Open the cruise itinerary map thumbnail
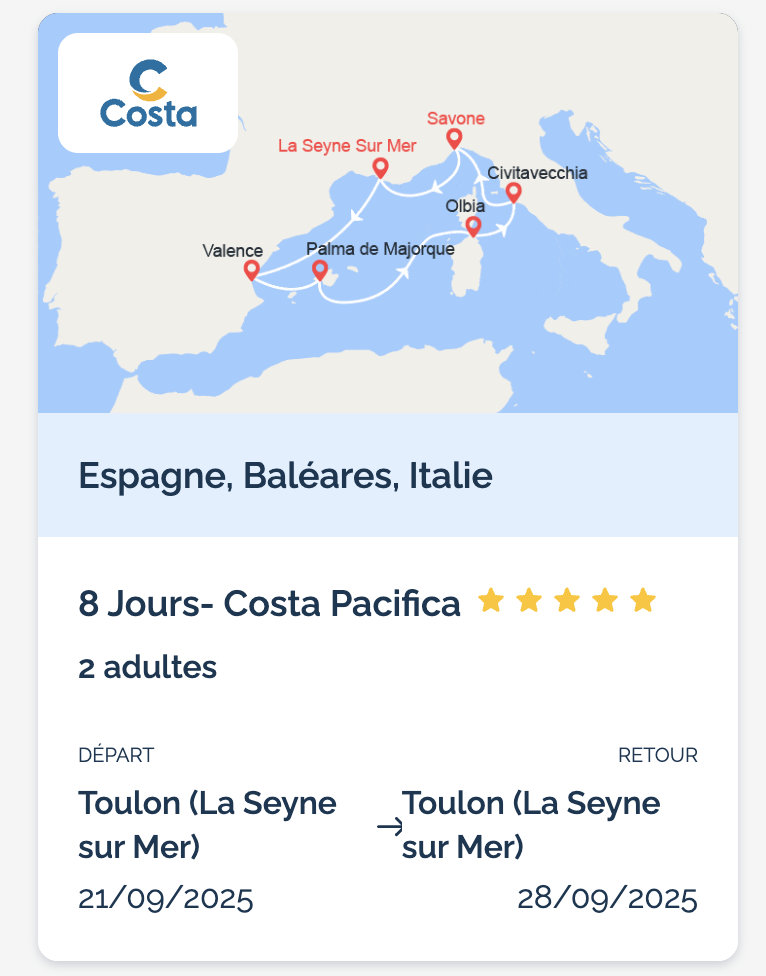766x976 pixels. coord(388,213)
